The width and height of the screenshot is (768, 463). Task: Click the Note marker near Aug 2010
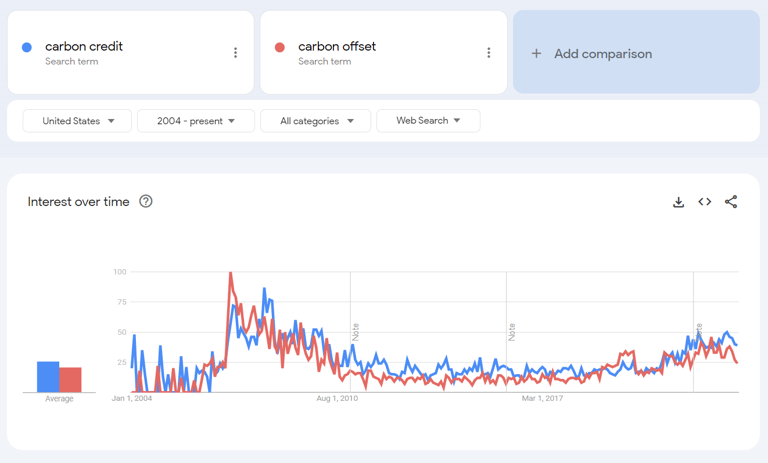click(355, 331)
